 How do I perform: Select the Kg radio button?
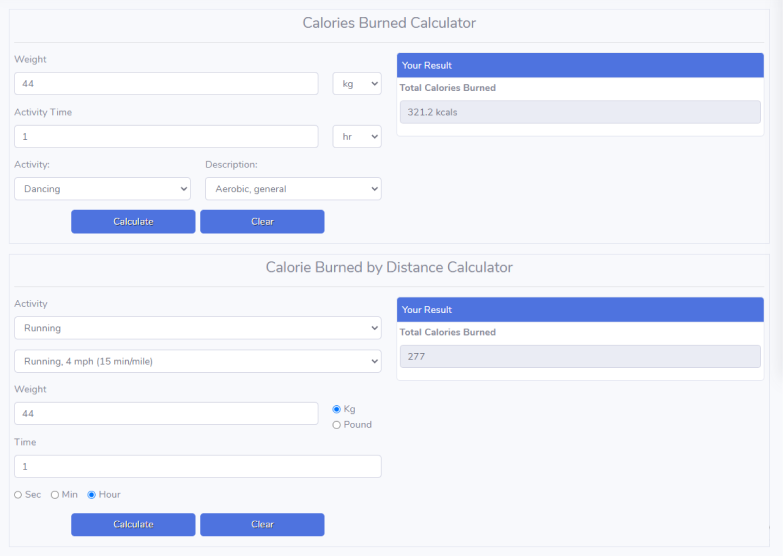coord(337,409)
